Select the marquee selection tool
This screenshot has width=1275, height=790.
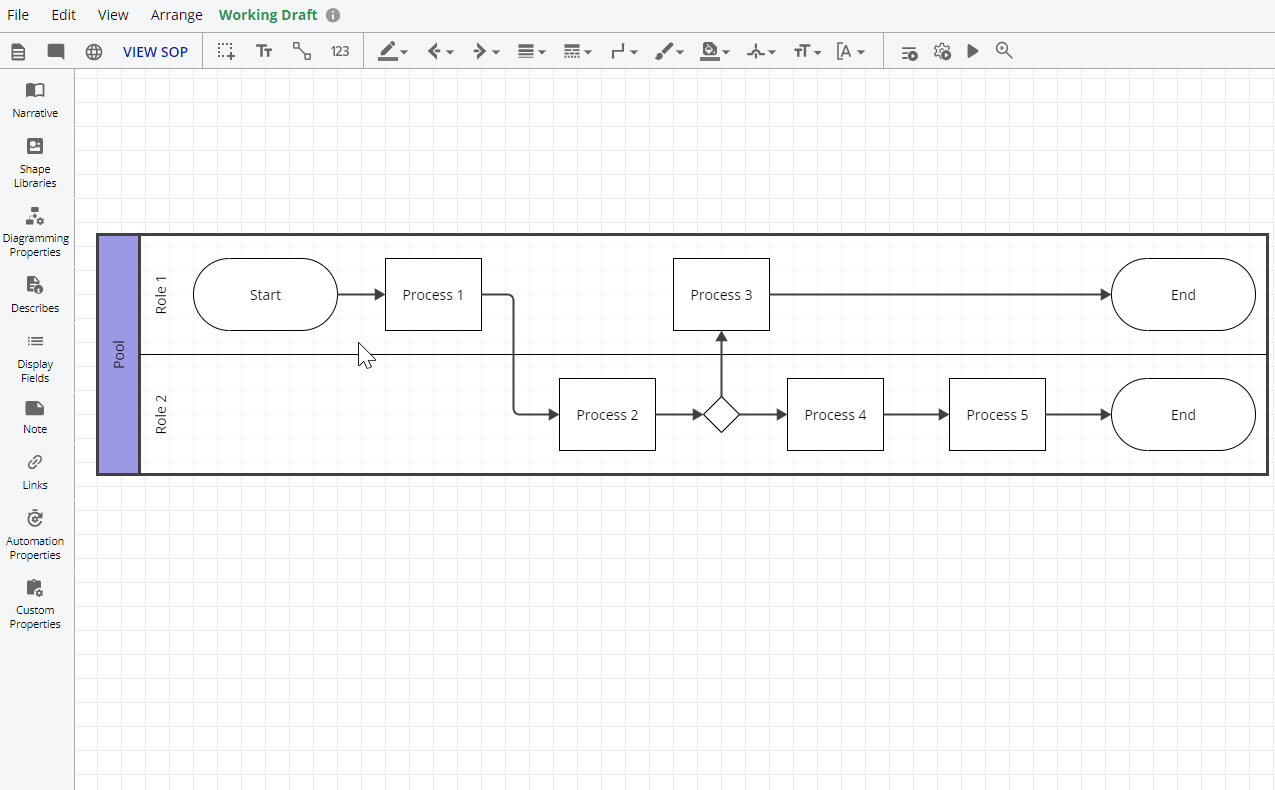[227, 51]
